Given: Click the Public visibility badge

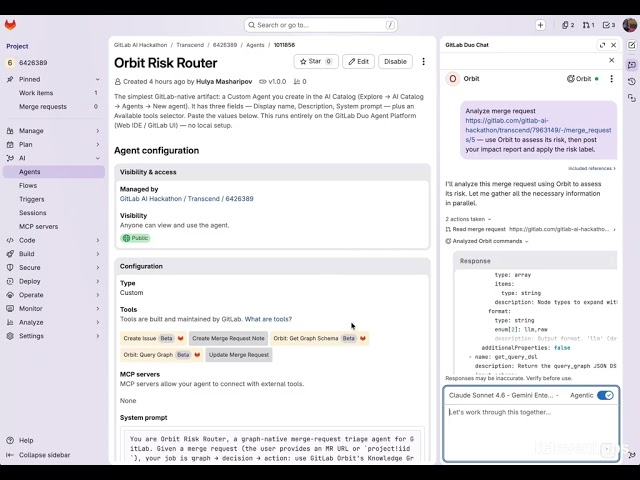Looking at the screenshot, I should (x=136, y=238).
